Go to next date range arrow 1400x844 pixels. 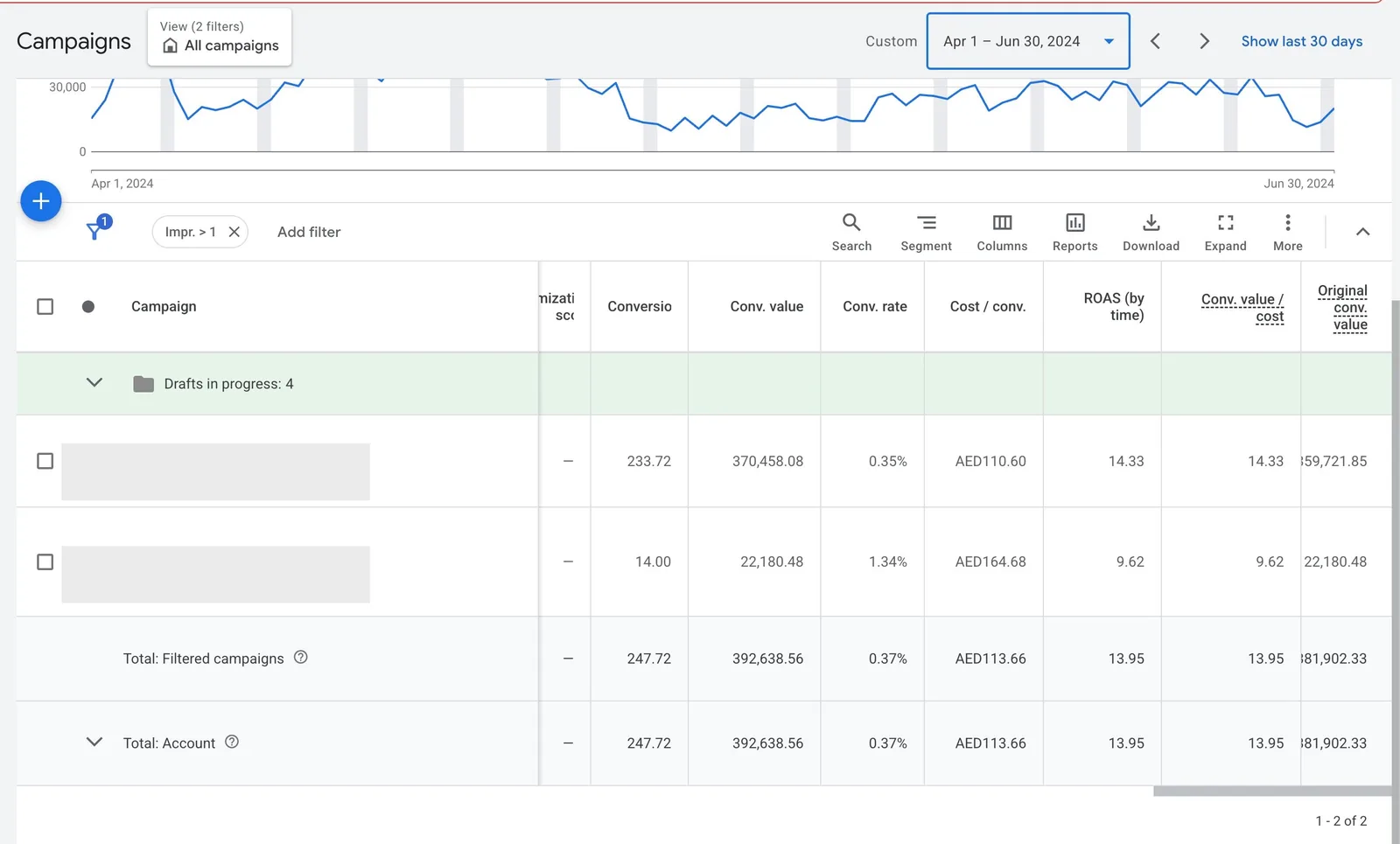pos(1204,41)
